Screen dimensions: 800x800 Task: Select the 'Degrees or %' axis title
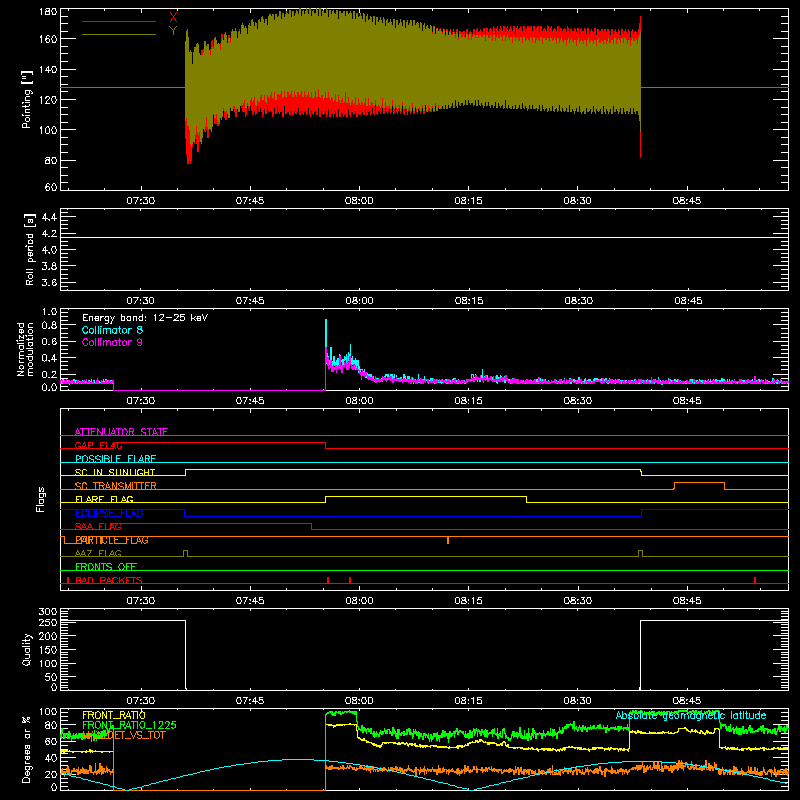(27, 749)
